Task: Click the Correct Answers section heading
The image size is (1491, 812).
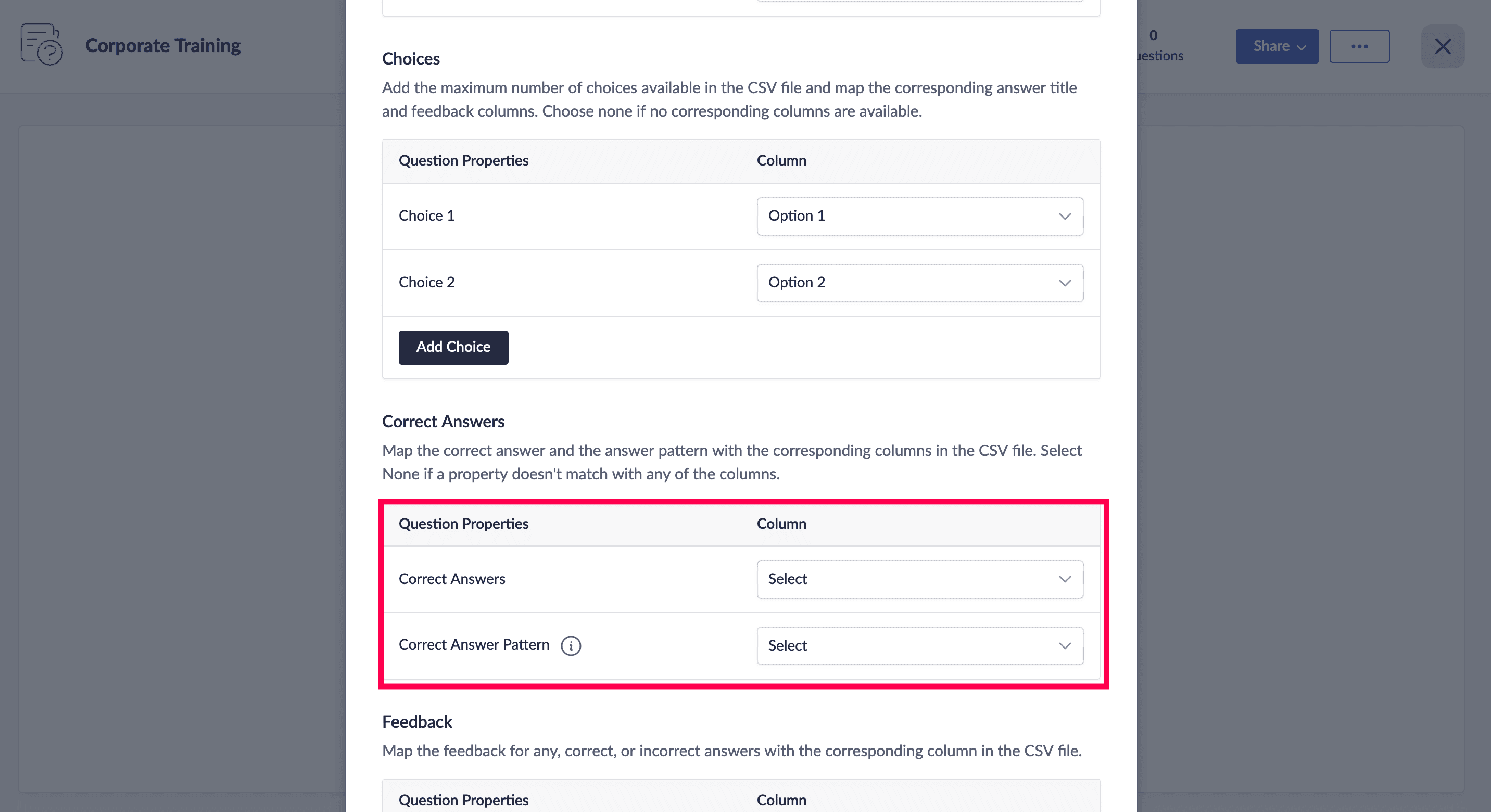Action: [x=444, y=422]
